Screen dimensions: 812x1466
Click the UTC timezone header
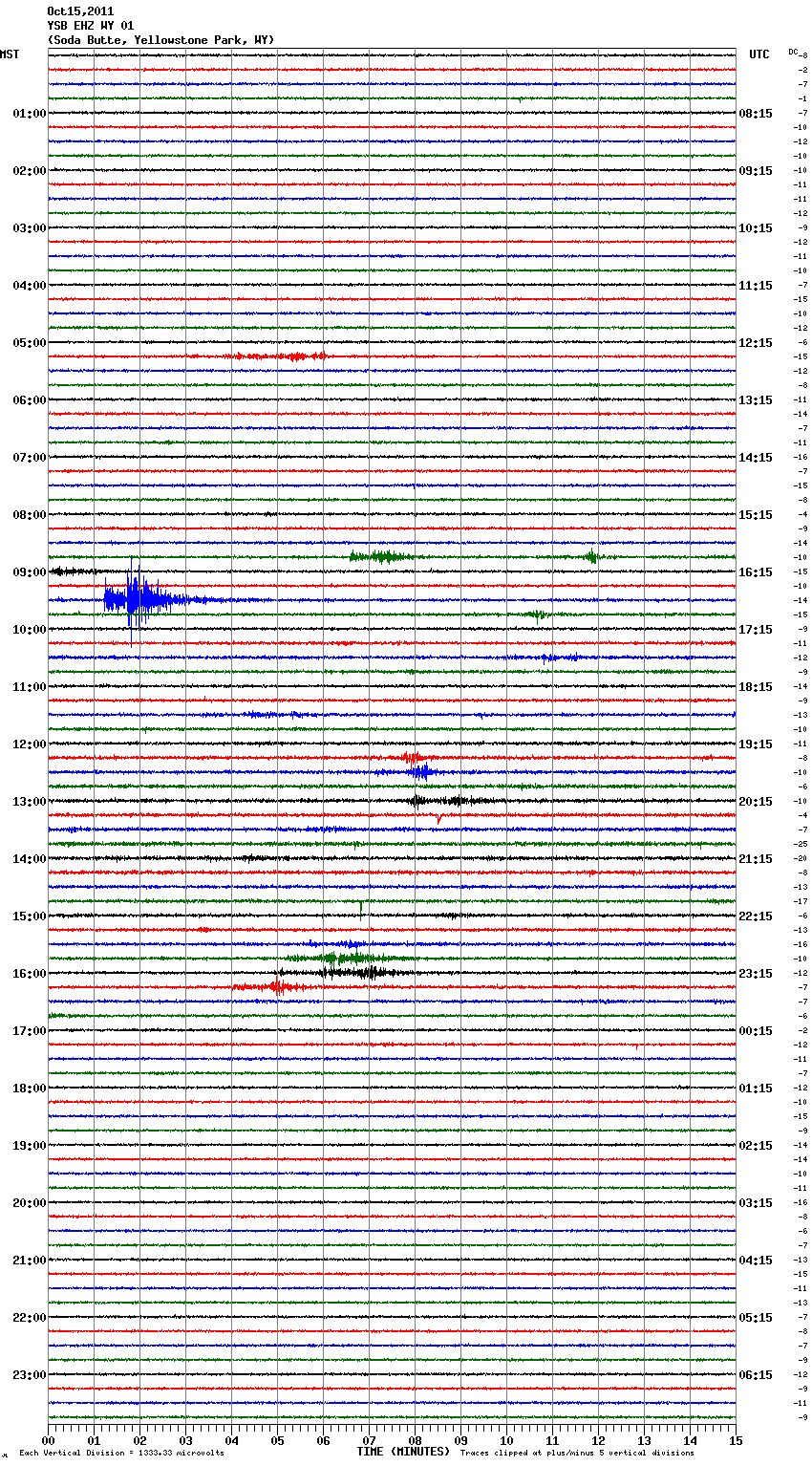[759, 54]
